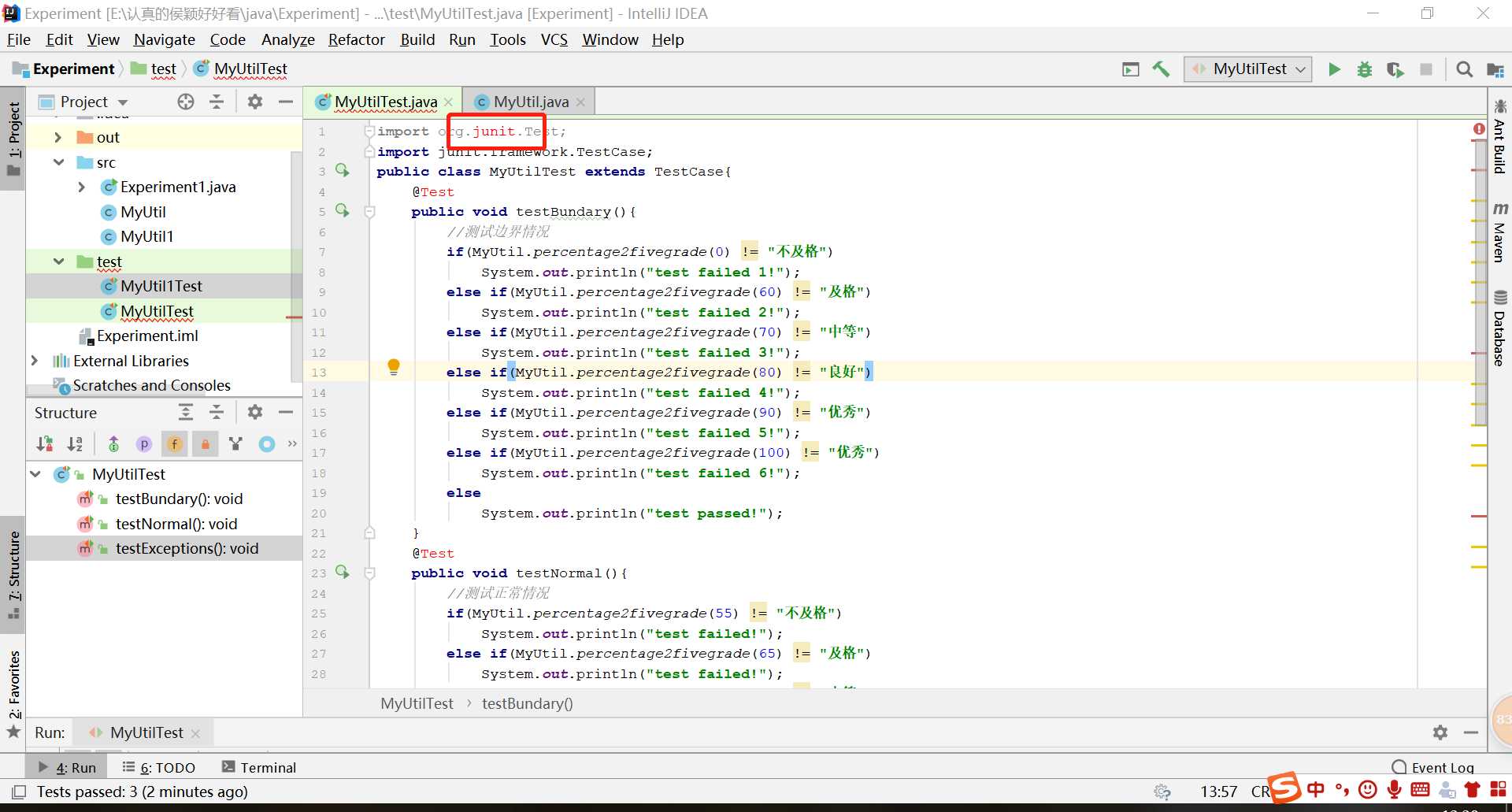Collapse MyUtilTest node in Structure

click(x=35, y=474)
